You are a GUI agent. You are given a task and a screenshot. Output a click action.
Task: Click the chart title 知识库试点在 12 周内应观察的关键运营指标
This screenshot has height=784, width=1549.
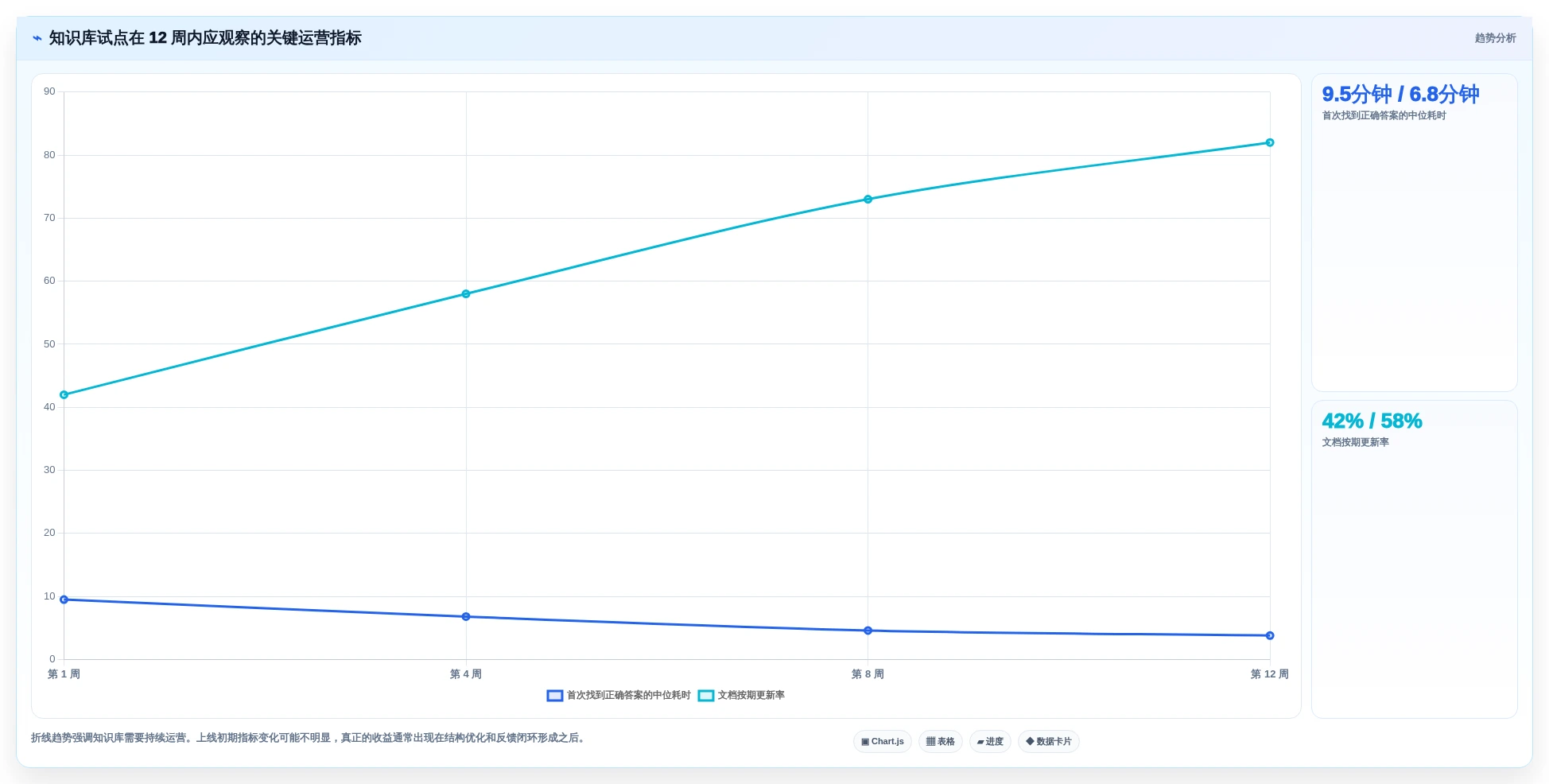click(x=205, y=38)
